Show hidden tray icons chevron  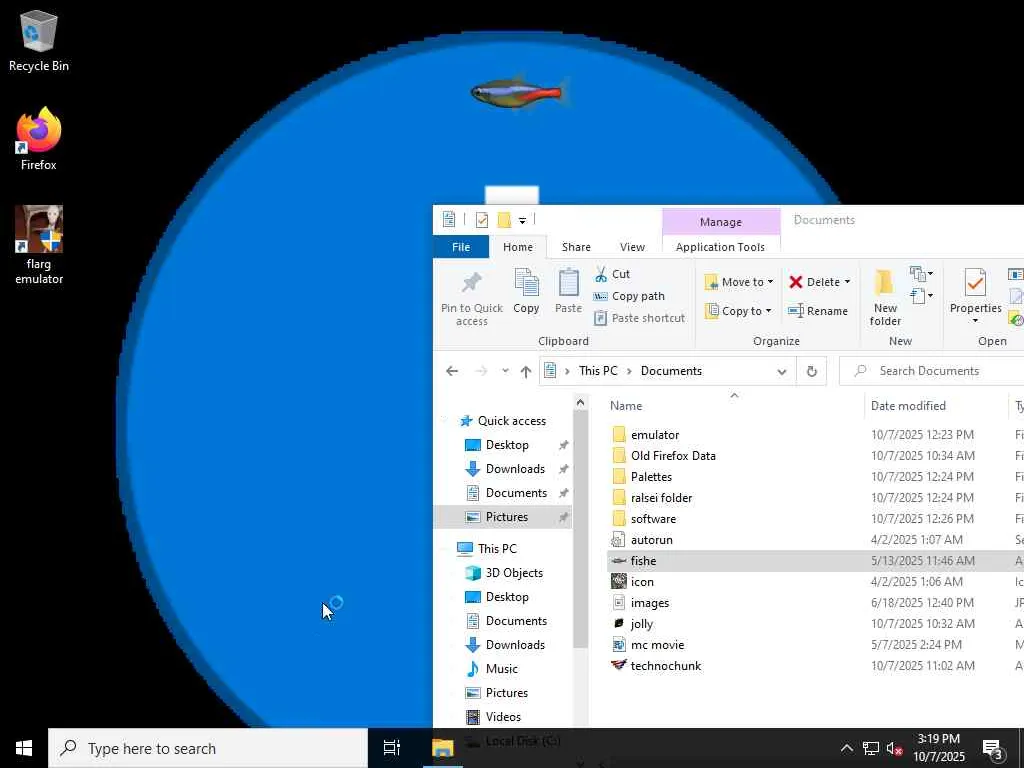[x=846, y=748]
